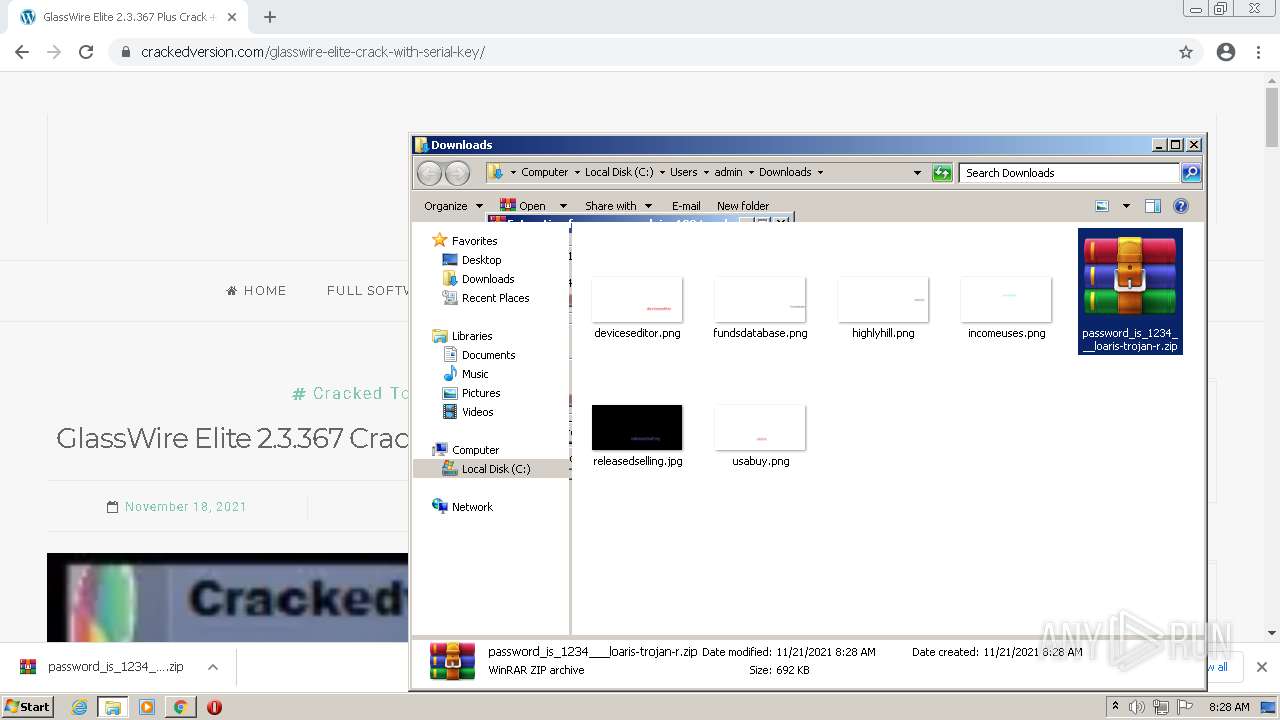
Task: Switch to Chrome from taskbar
Action: 180,707
